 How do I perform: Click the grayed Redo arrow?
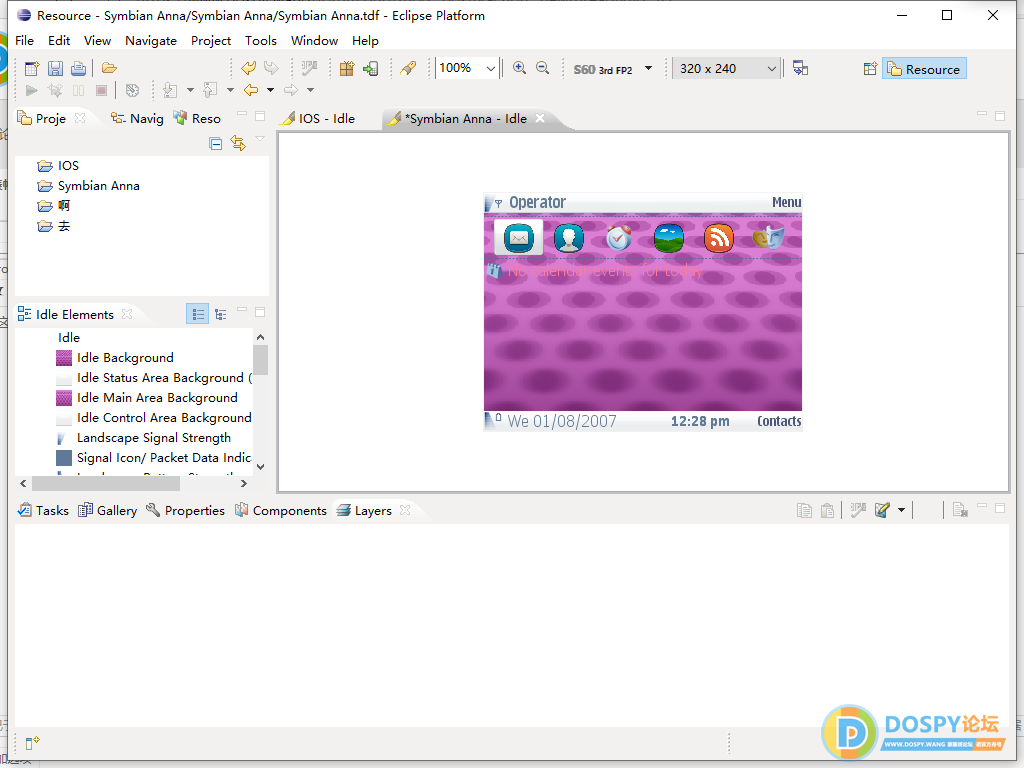(271, 68)
